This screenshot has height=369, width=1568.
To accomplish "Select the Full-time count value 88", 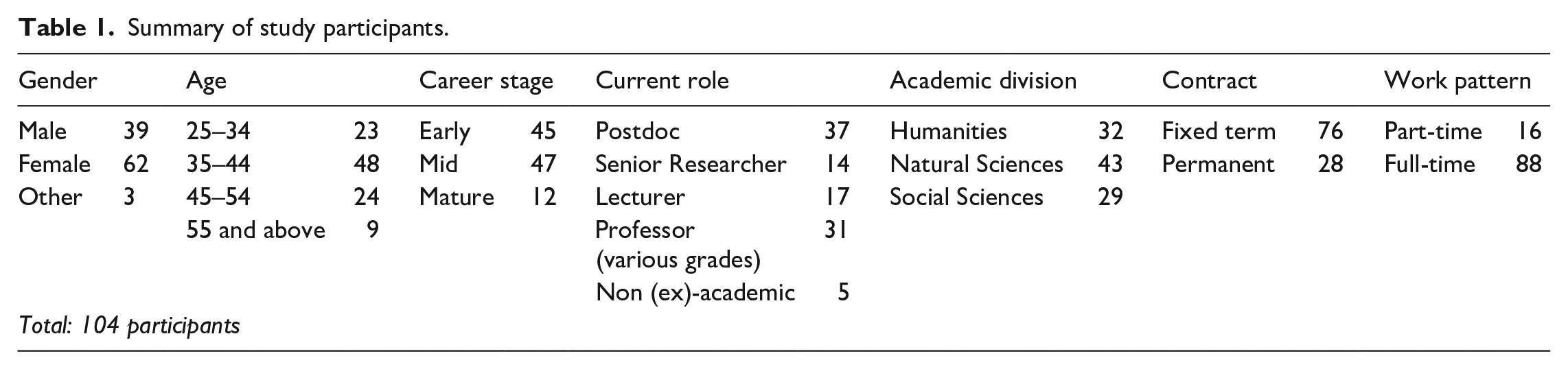I will pyautogui.click(x=1529, y=164).
